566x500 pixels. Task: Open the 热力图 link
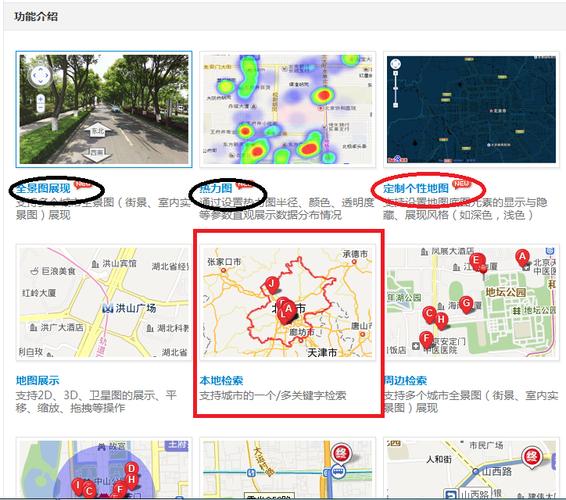(x=215, y=188)
